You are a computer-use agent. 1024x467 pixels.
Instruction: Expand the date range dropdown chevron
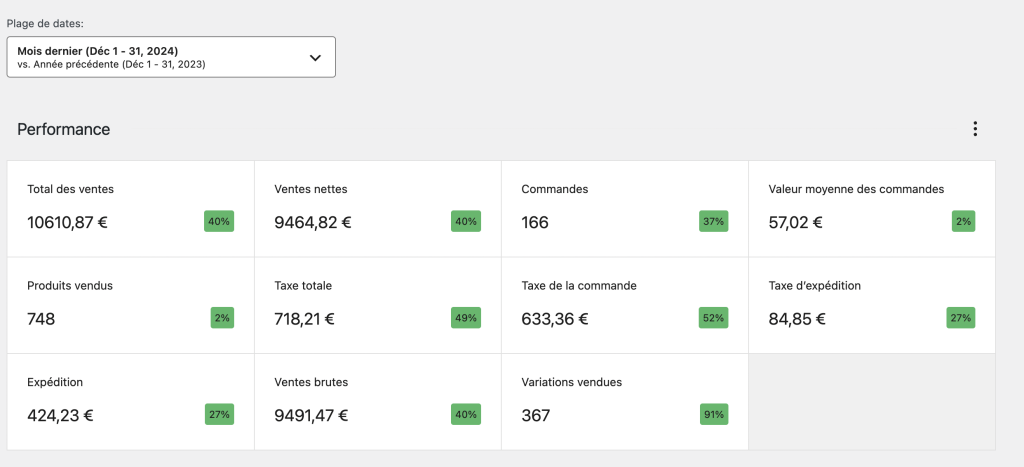click(x=315, y=57)
